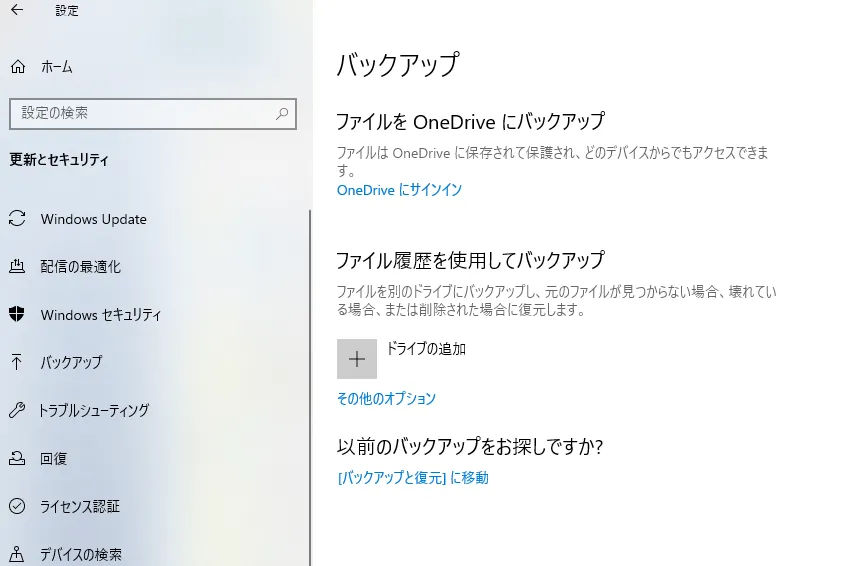
Task: Click the Windows セキュリティ shield icon
Action: point(17,315)
